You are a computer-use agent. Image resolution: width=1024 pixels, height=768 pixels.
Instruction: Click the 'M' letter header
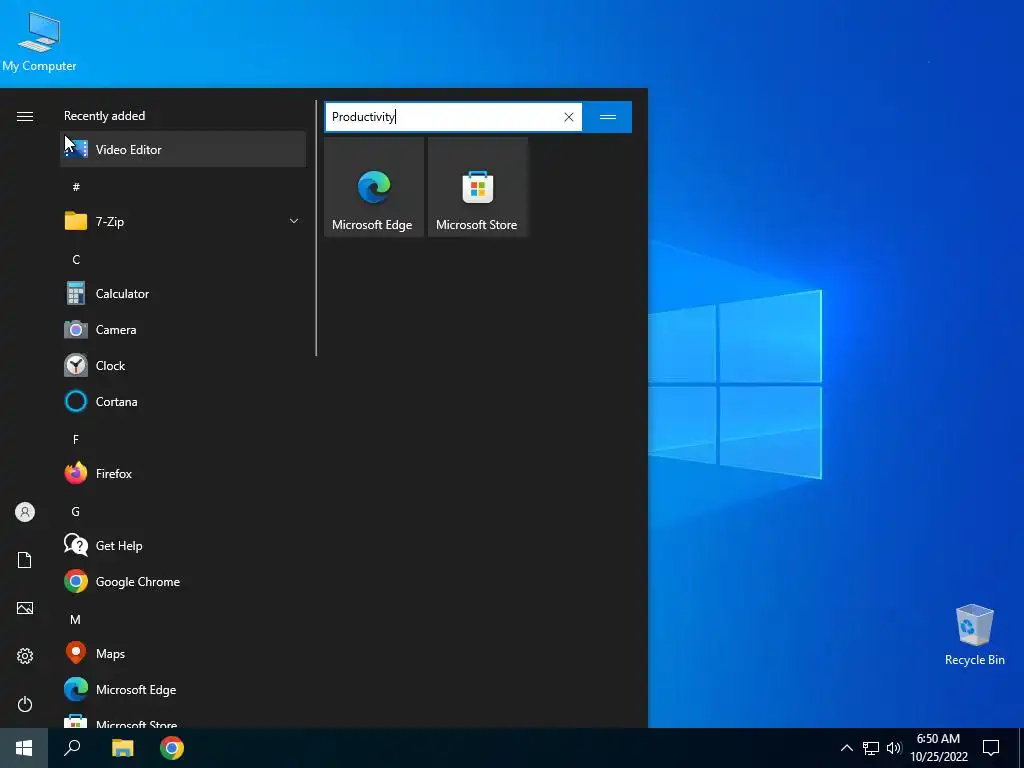76,619
